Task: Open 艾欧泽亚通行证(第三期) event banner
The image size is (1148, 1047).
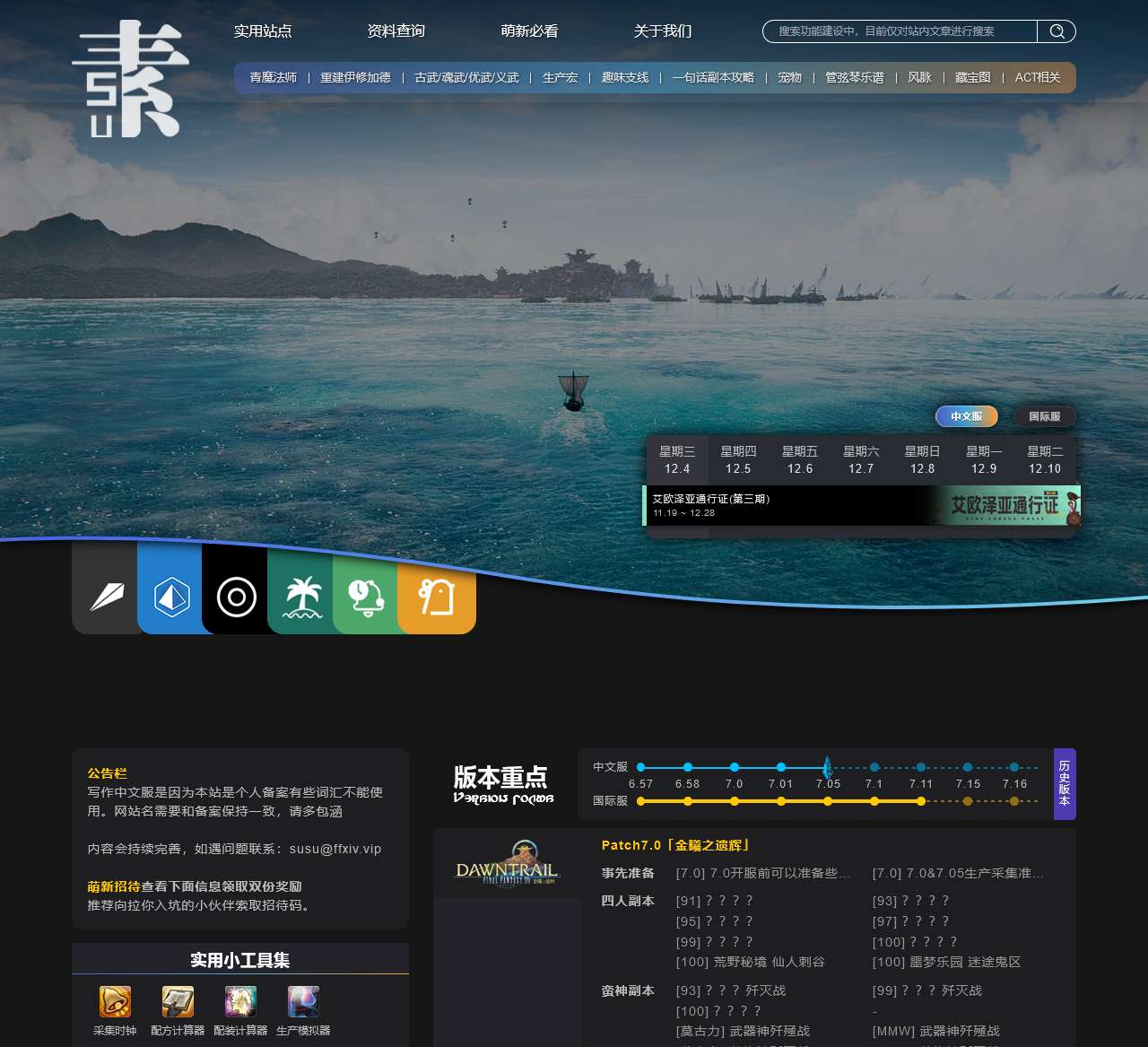Action: (862, 505)
